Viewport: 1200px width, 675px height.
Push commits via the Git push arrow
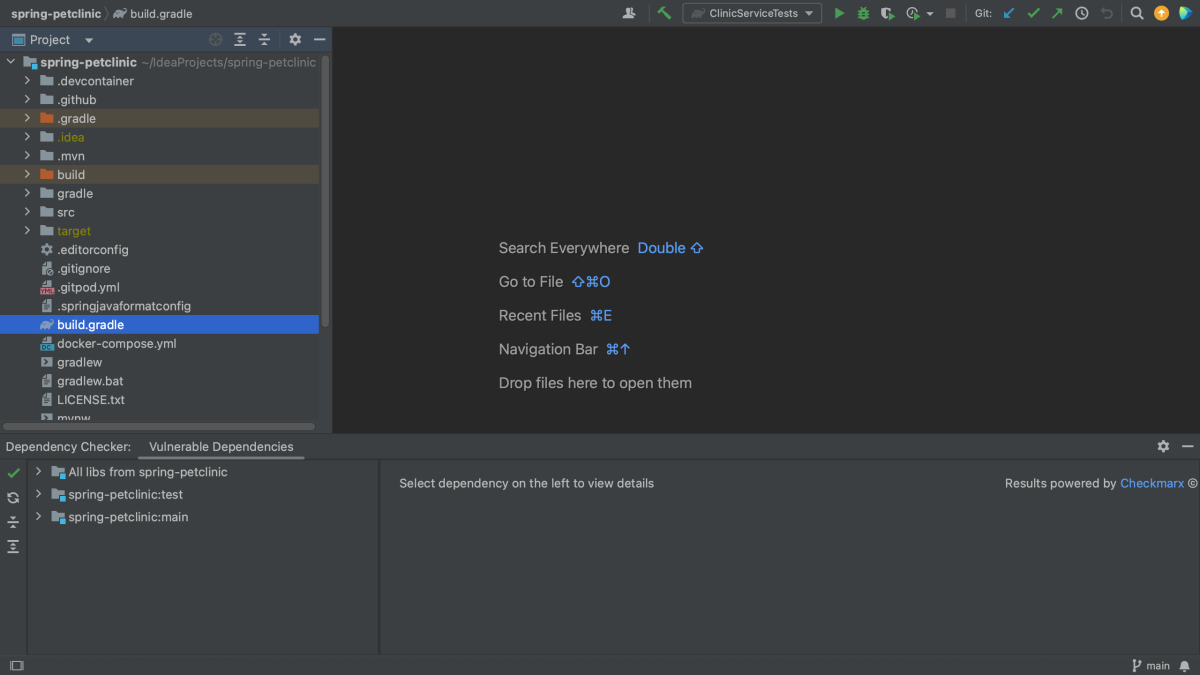click(x=1055, y=13)
